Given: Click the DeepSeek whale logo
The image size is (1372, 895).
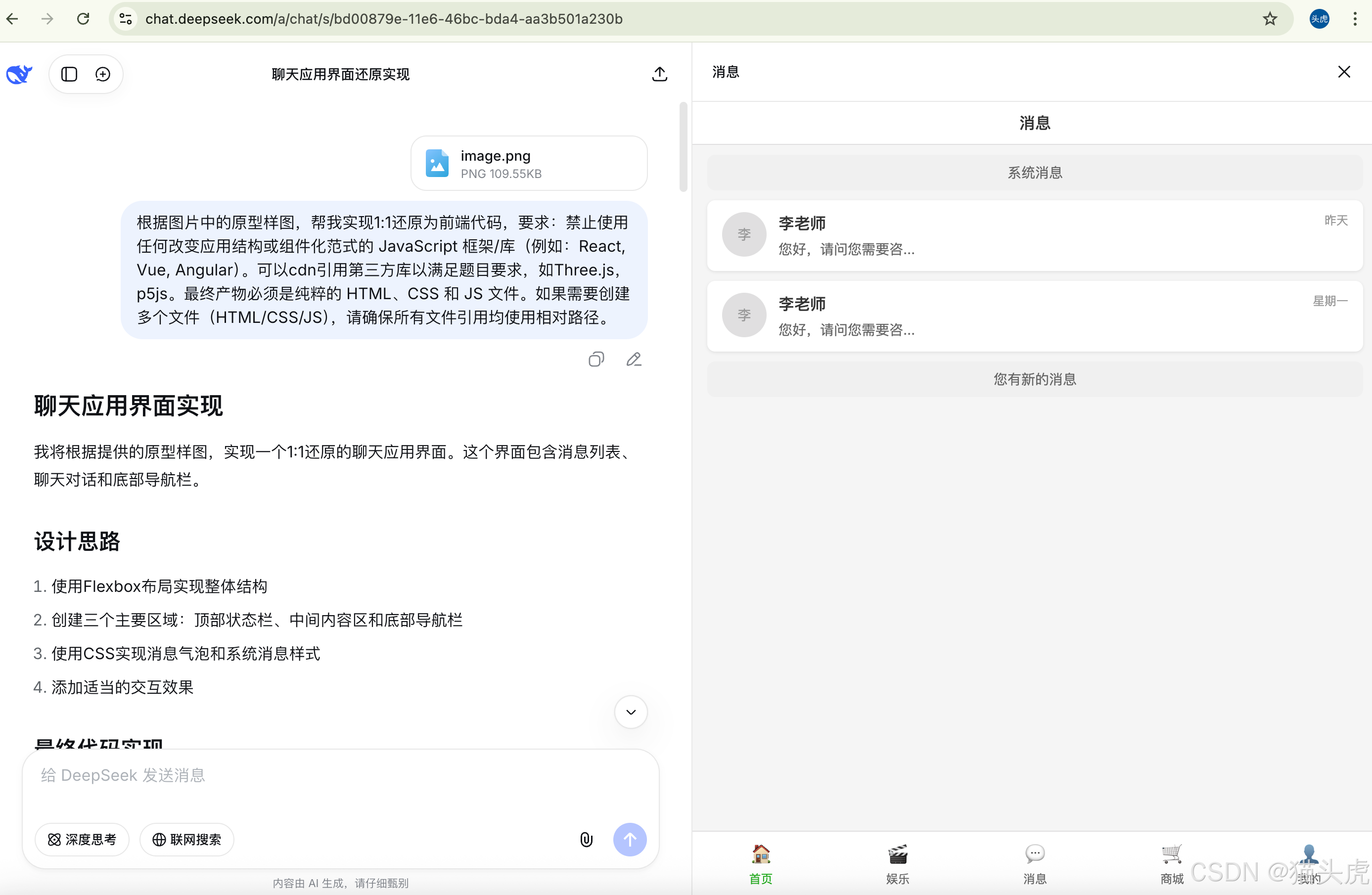Looking at the screenshot, I should pos(19,74).
